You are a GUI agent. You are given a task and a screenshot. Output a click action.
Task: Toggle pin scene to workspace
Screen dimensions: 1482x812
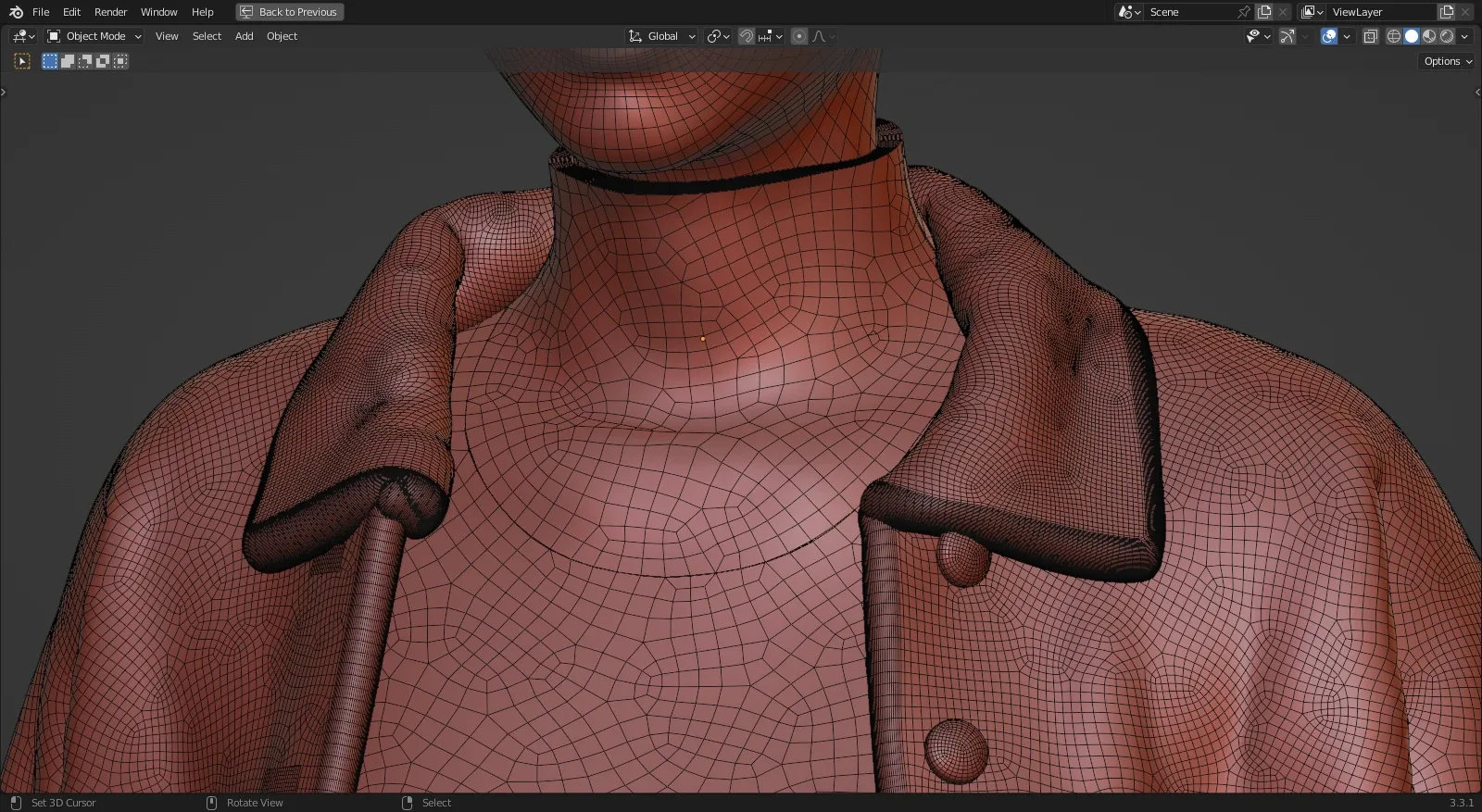click(x=1244, y=12)
